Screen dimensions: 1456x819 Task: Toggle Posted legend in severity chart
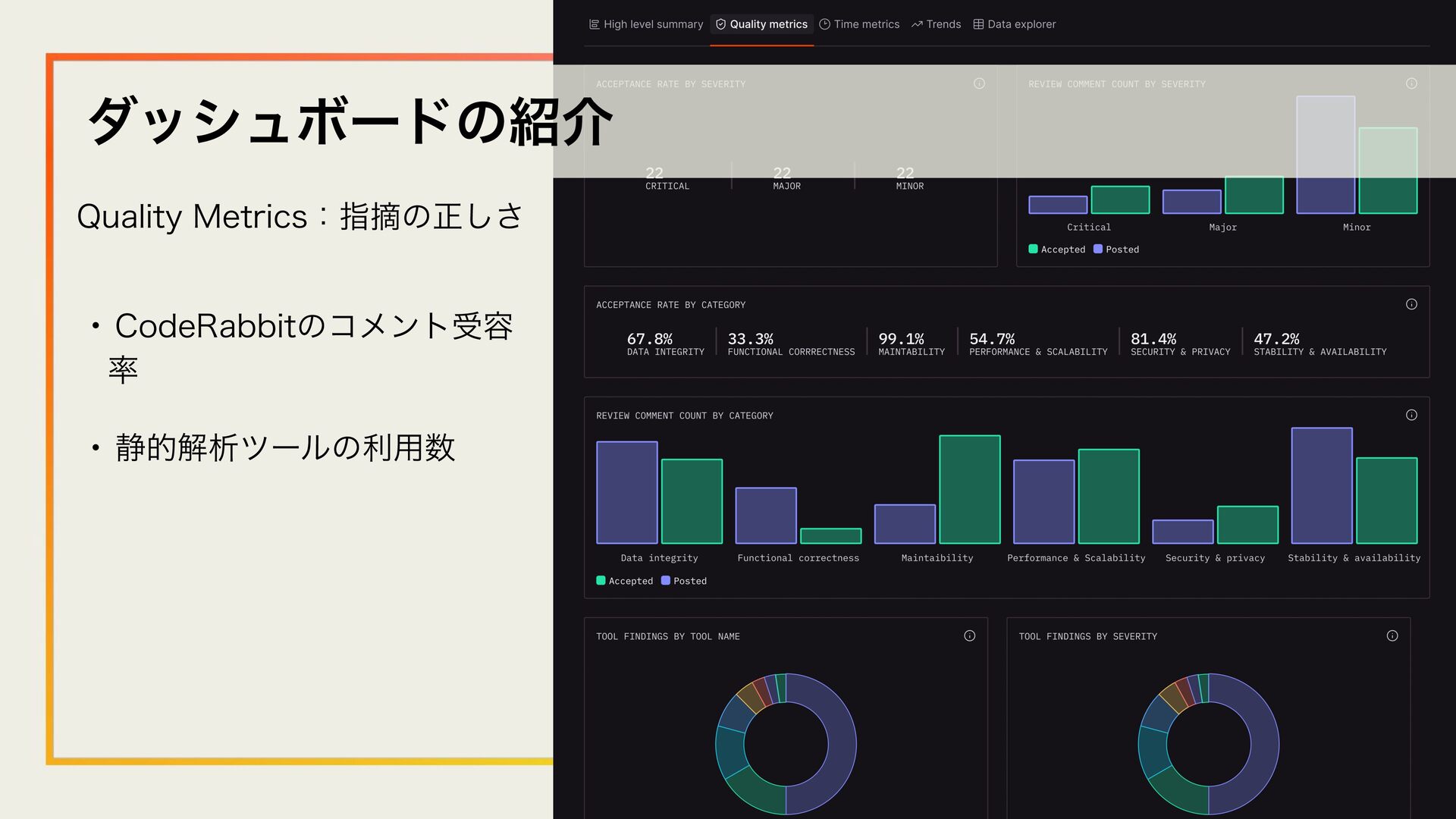(1116, 249)
